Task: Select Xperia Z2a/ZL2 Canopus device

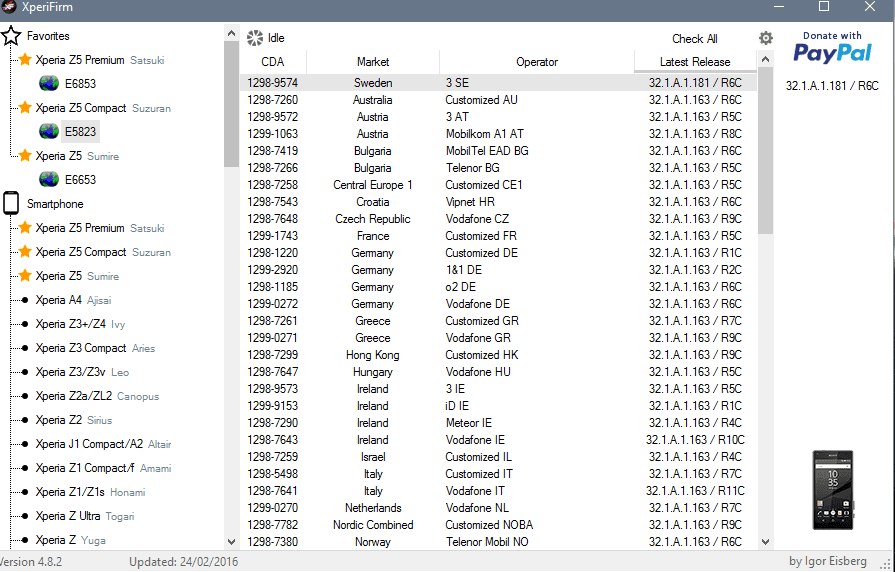Action: pyautogui.click(x=97, y=396)
